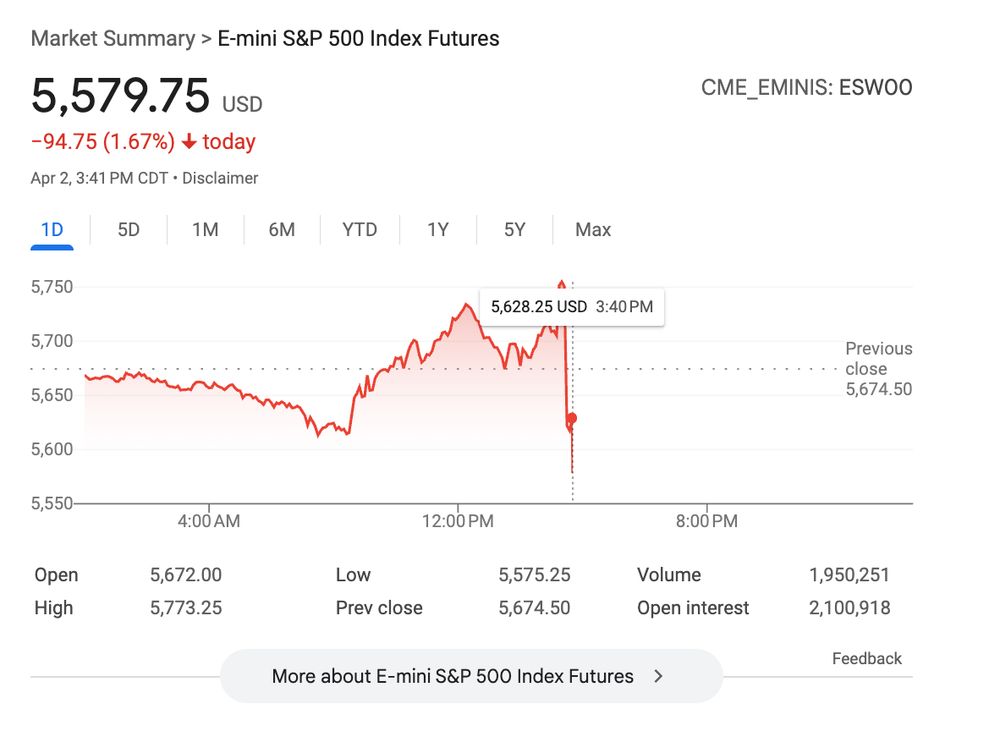Select the YTD chart tab
The height and width of the screenshot is (748, 1000).
click(x=360, y=230)
